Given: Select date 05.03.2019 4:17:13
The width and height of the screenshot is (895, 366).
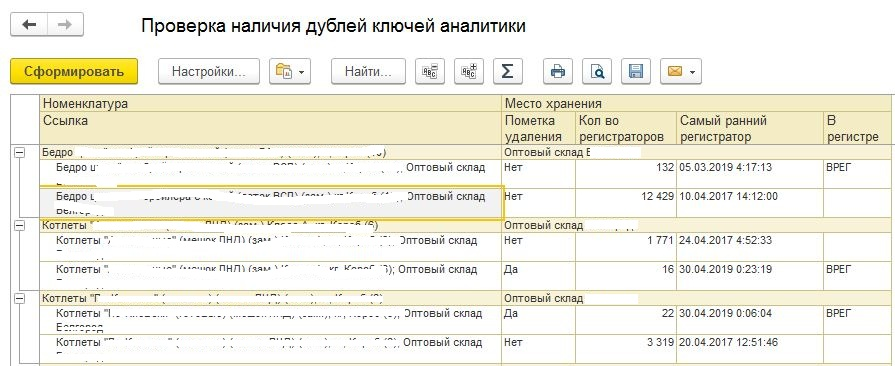Looking at the screenshot, I should 749,174.
